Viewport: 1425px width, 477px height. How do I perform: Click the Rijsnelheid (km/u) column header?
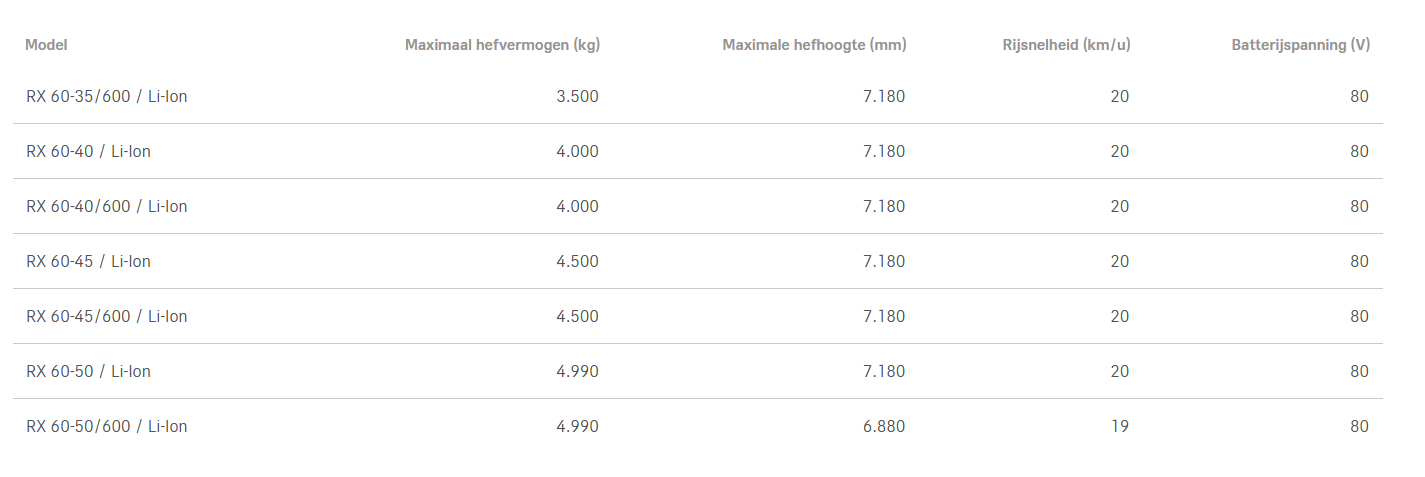pyautogui.click(x=1066, y=45)
